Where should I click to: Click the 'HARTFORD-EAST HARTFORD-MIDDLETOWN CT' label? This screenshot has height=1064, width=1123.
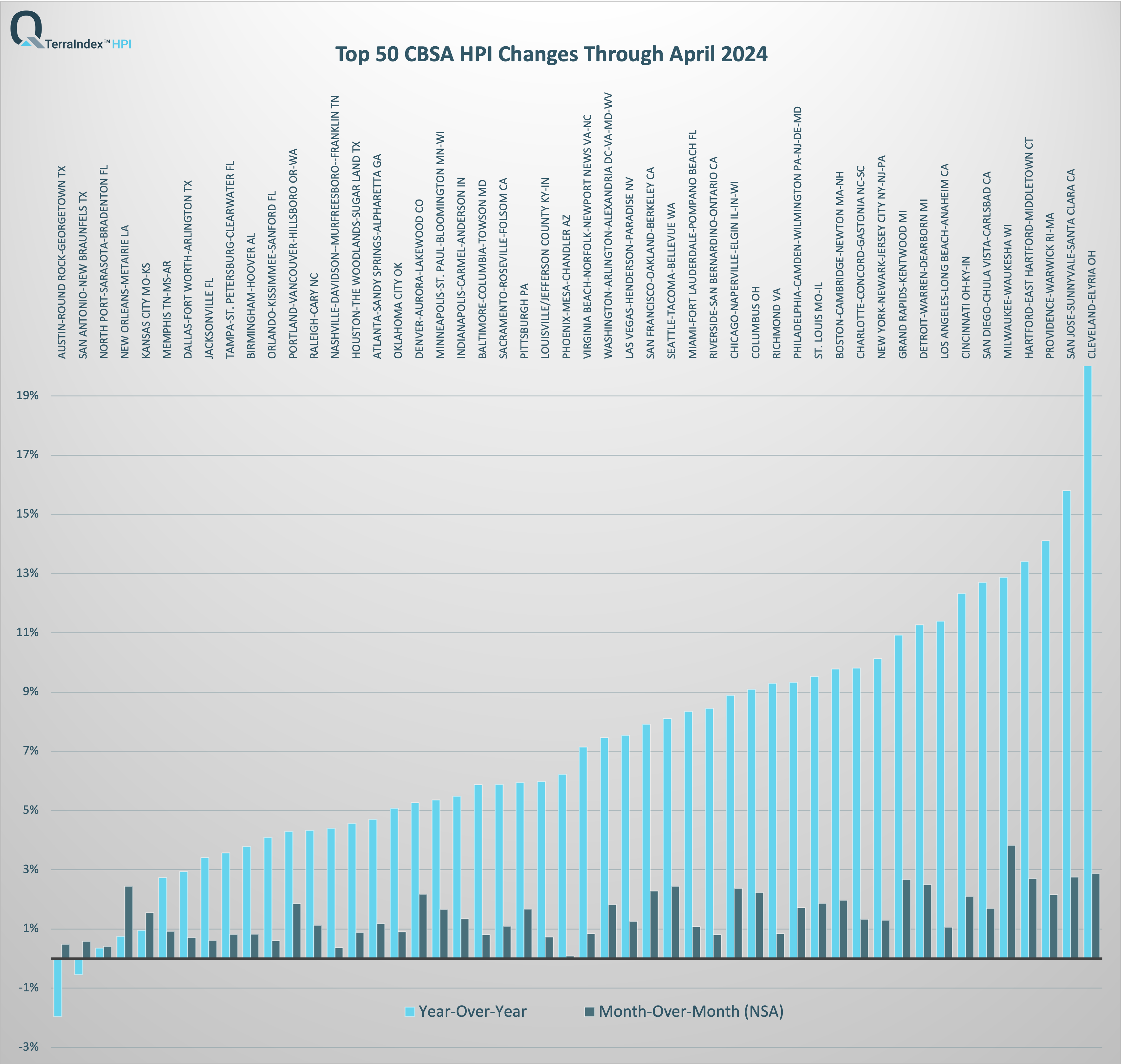point(1029,248)
